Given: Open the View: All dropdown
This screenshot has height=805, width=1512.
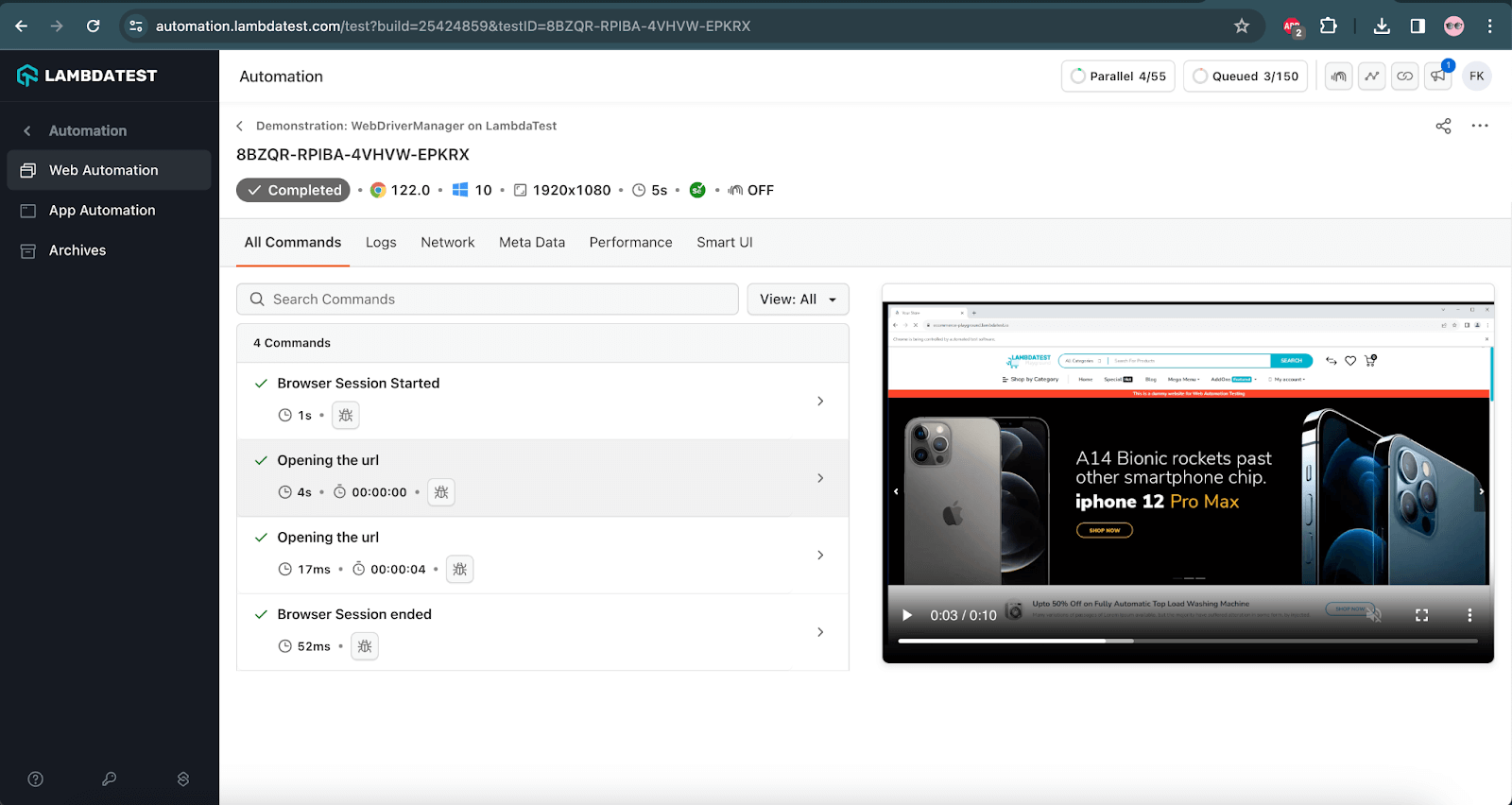Looking at the screenshot, I should point(798,300).
